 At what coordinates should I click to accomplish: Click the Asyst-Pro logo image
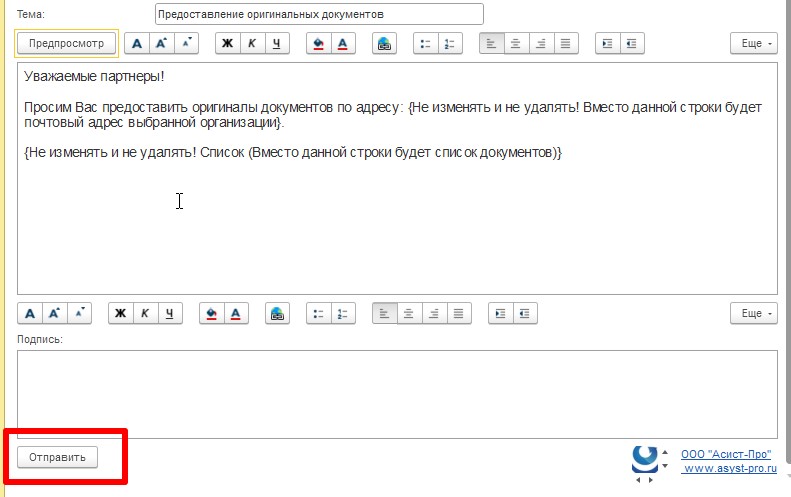[645, 459]
